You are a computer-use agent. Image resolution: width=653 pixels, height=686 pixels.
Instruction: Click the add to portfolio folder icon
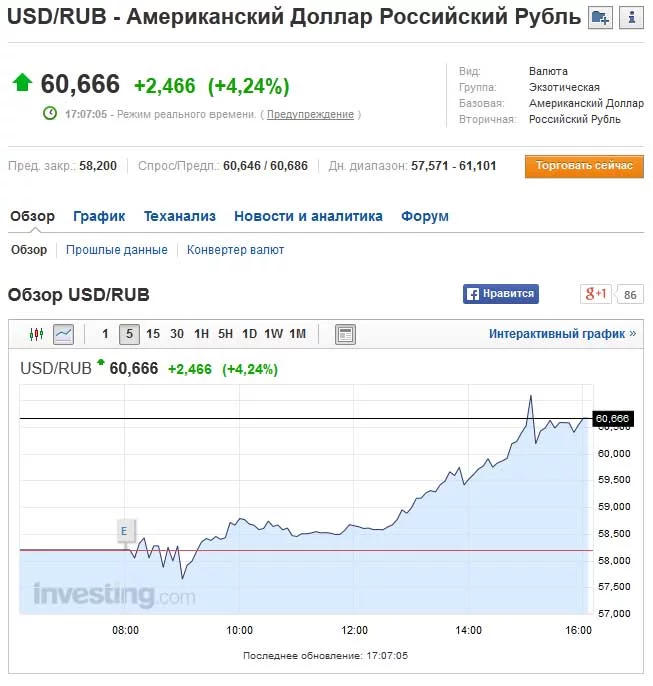coord(600,17)
